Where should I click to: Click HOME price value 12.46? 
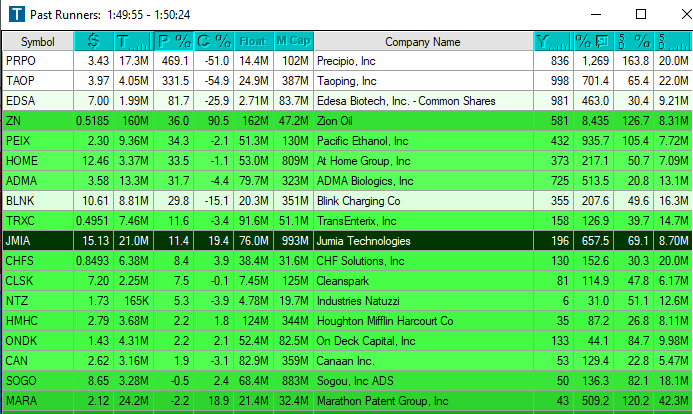click(x=95, y=161)
